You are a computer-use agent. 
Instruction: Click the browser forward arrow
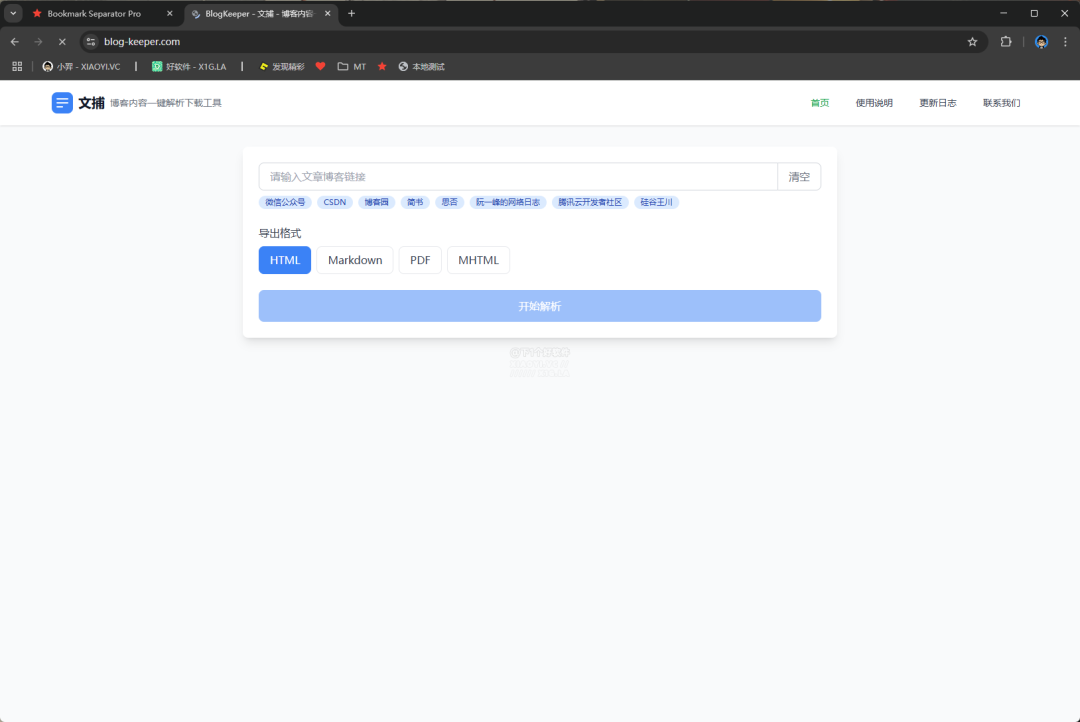click(x=39, y=42)
